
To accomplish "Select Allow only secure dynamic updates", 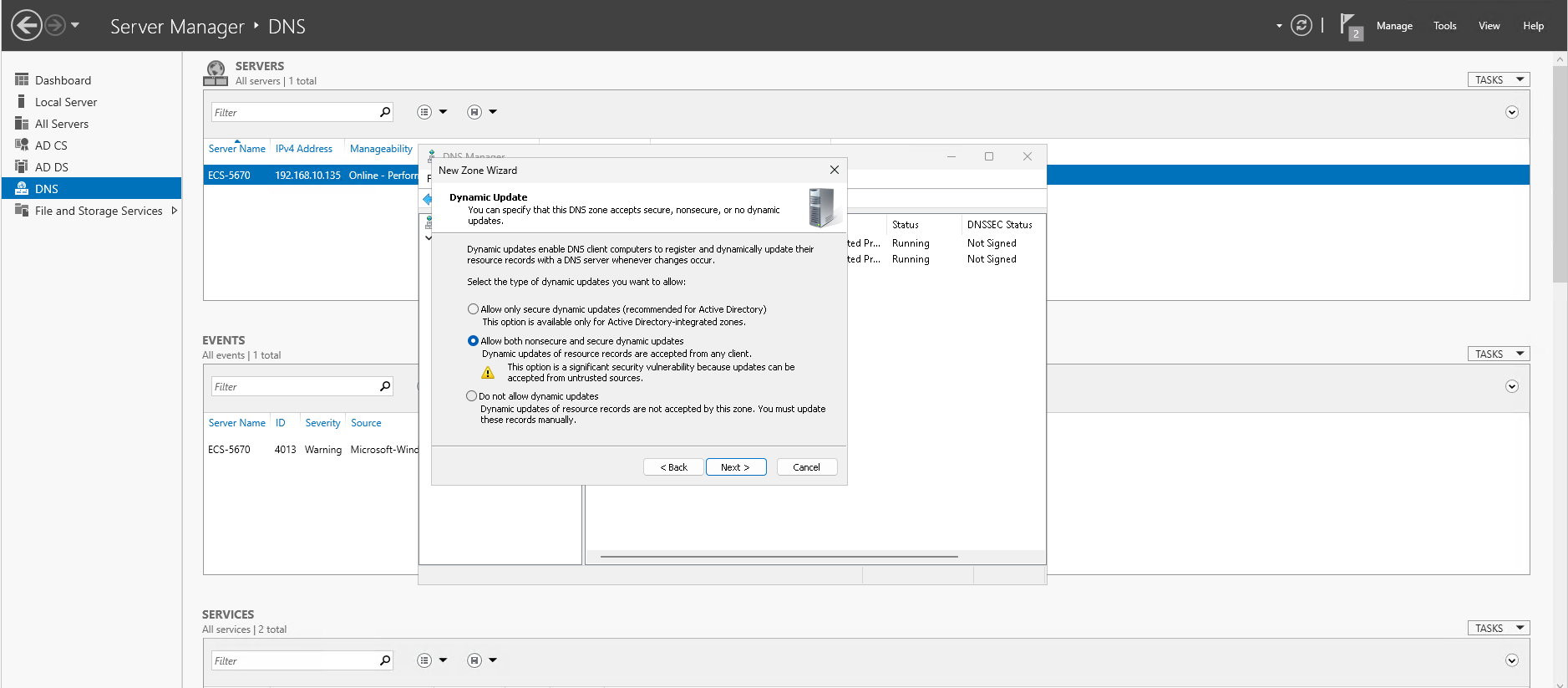I will click(473, 309).
